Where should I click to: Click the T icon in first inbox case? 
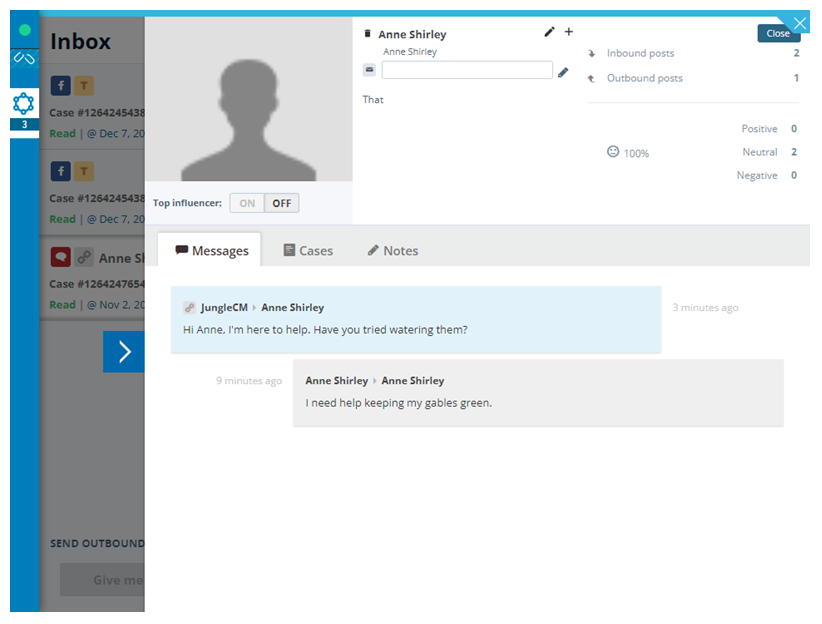84,85
